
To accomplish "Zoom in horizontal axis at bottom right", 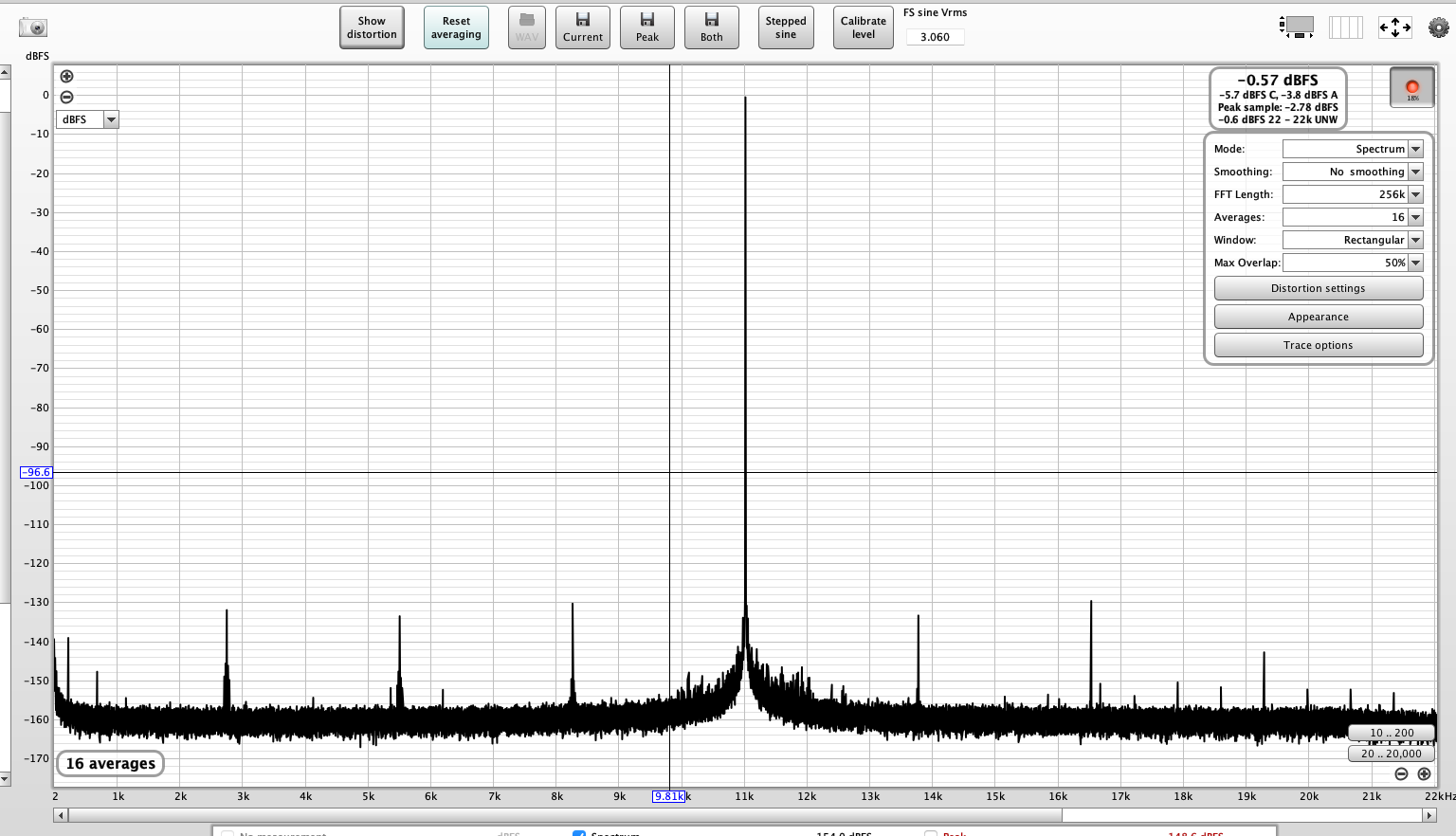I will 1424,773.
